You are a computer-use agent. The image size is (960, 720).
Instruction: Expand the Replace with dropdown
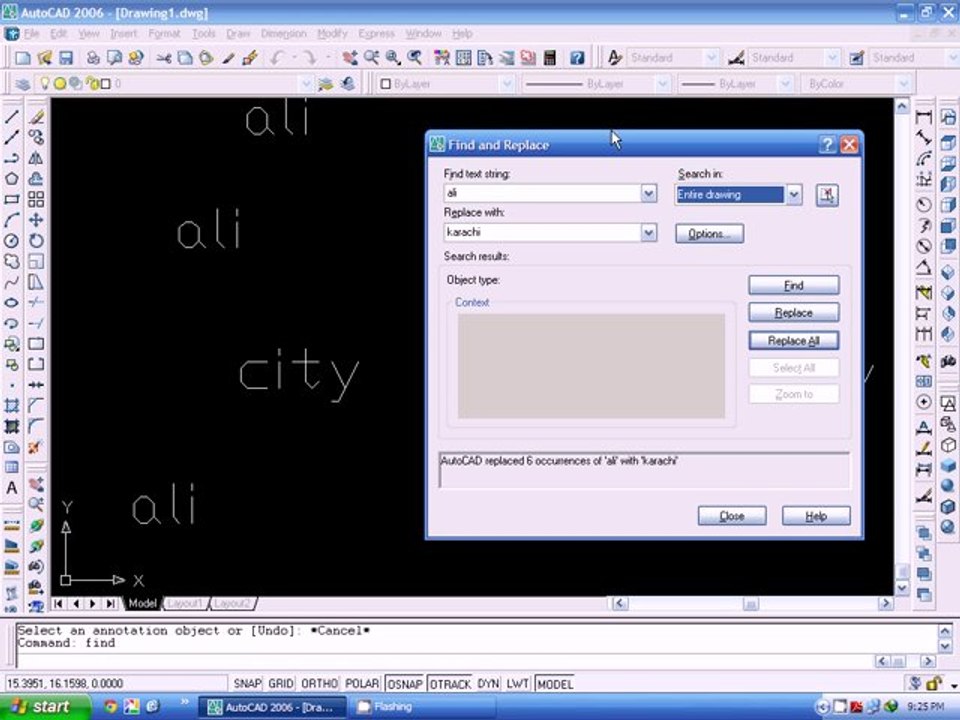click(x=648, y=233)
